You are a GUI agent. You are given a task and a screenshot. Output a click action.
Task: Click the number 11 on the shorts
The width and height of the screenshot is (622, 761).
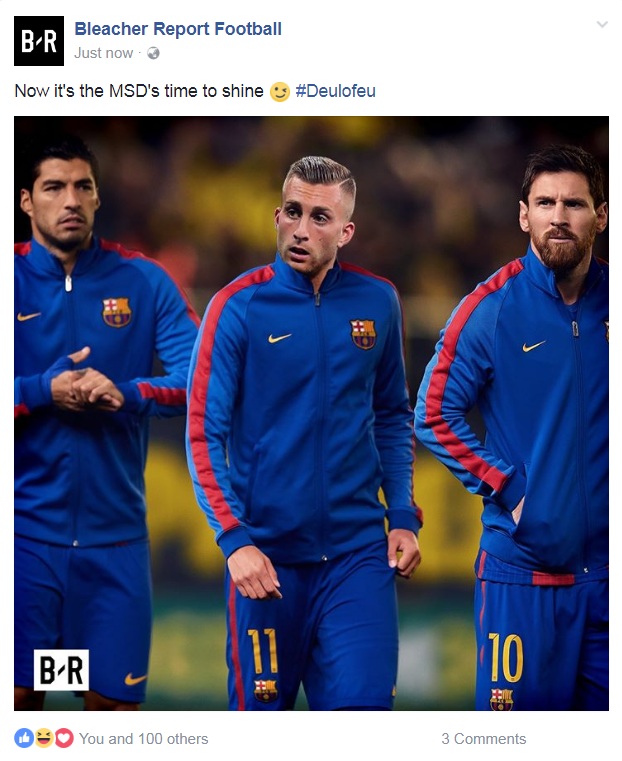[x=262, y=650]
